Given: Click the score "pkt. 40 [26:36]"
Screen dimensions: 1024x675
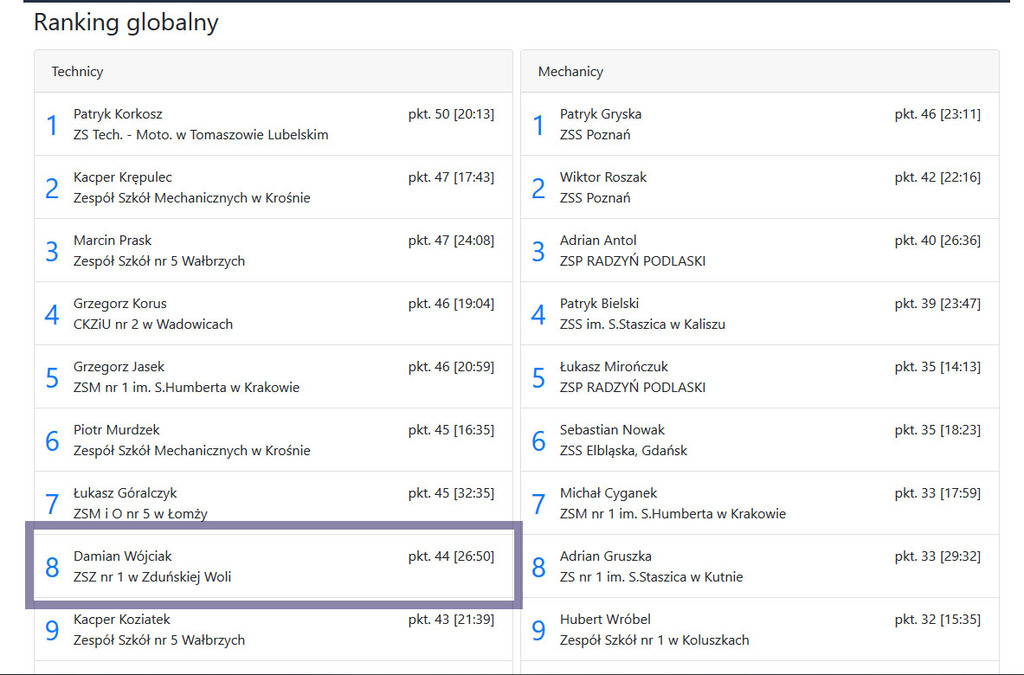Looking at the screenshot, I should 938,240.
